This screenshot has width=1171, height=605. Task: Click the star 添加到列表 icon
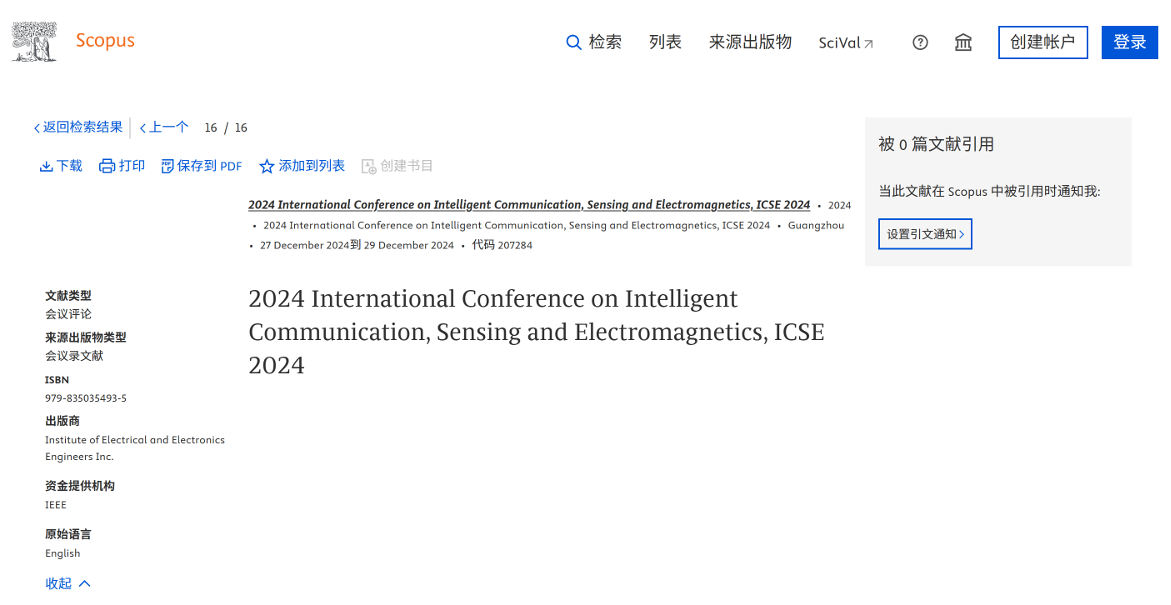[267, 167]
